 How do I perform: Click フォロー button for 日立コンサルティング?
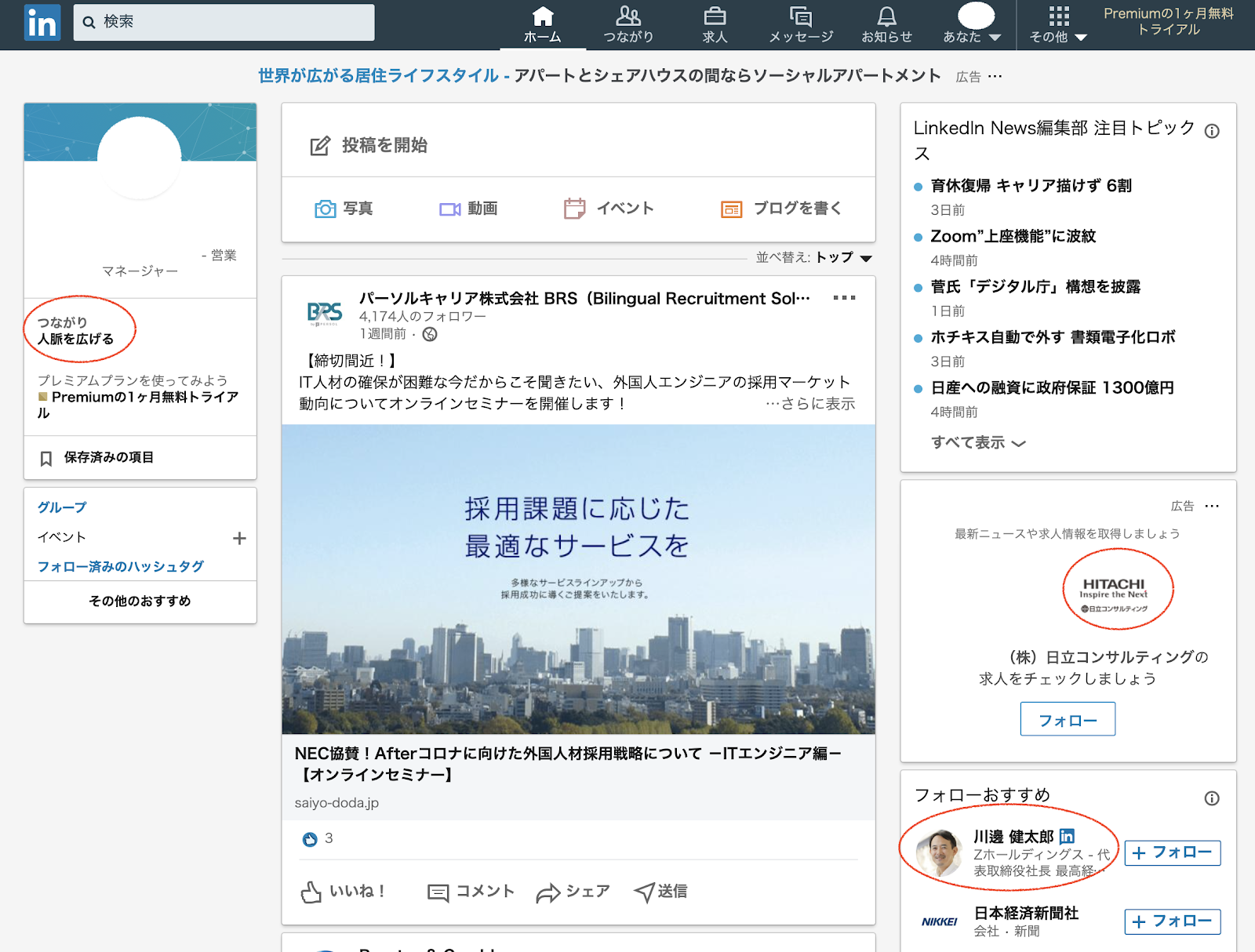point(1068,719)
